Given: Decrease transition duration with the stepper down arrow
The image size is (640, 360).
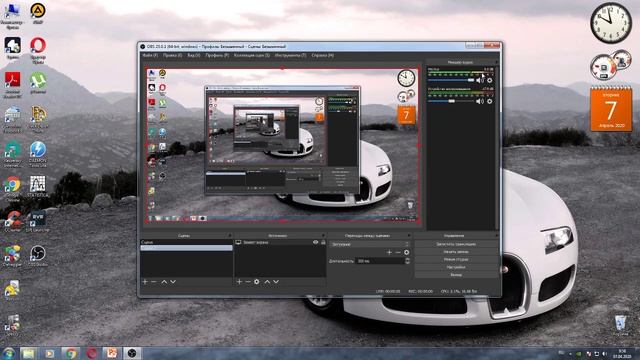Looking at the screenshot, I should tap(407, 262).
